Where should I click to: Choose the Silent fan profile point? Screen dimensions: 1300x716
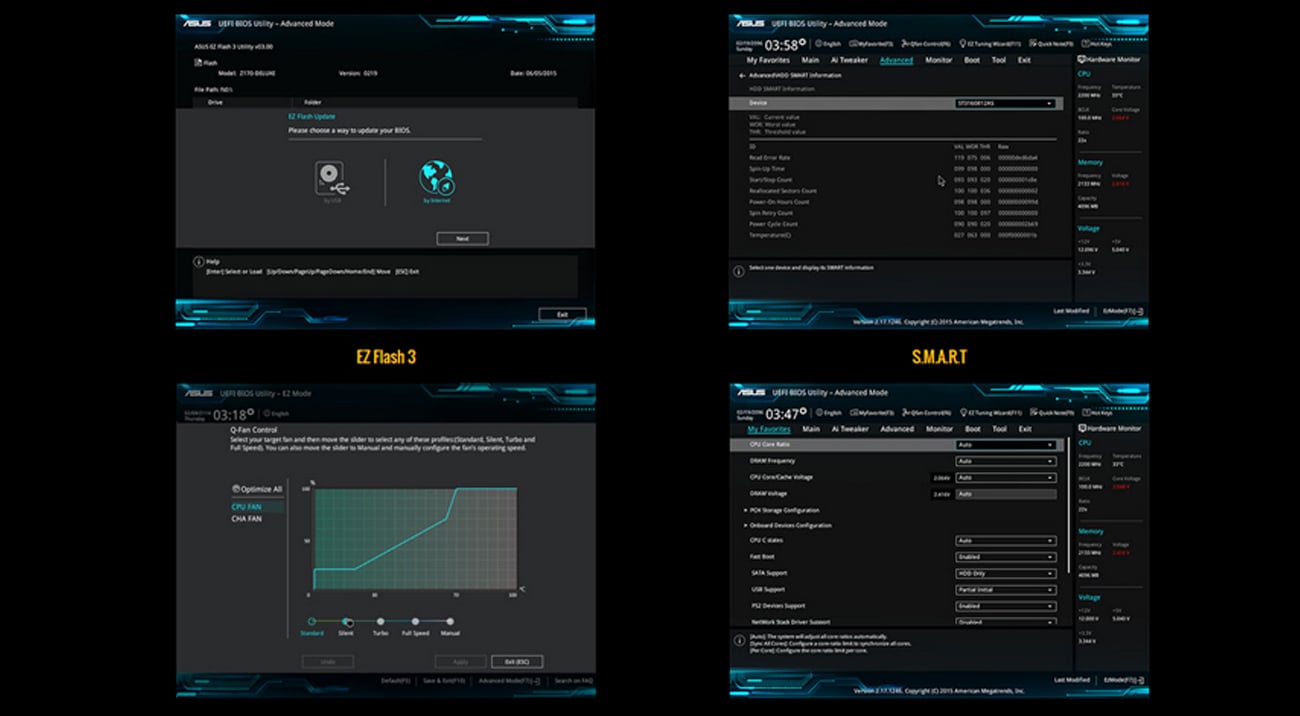346,621
